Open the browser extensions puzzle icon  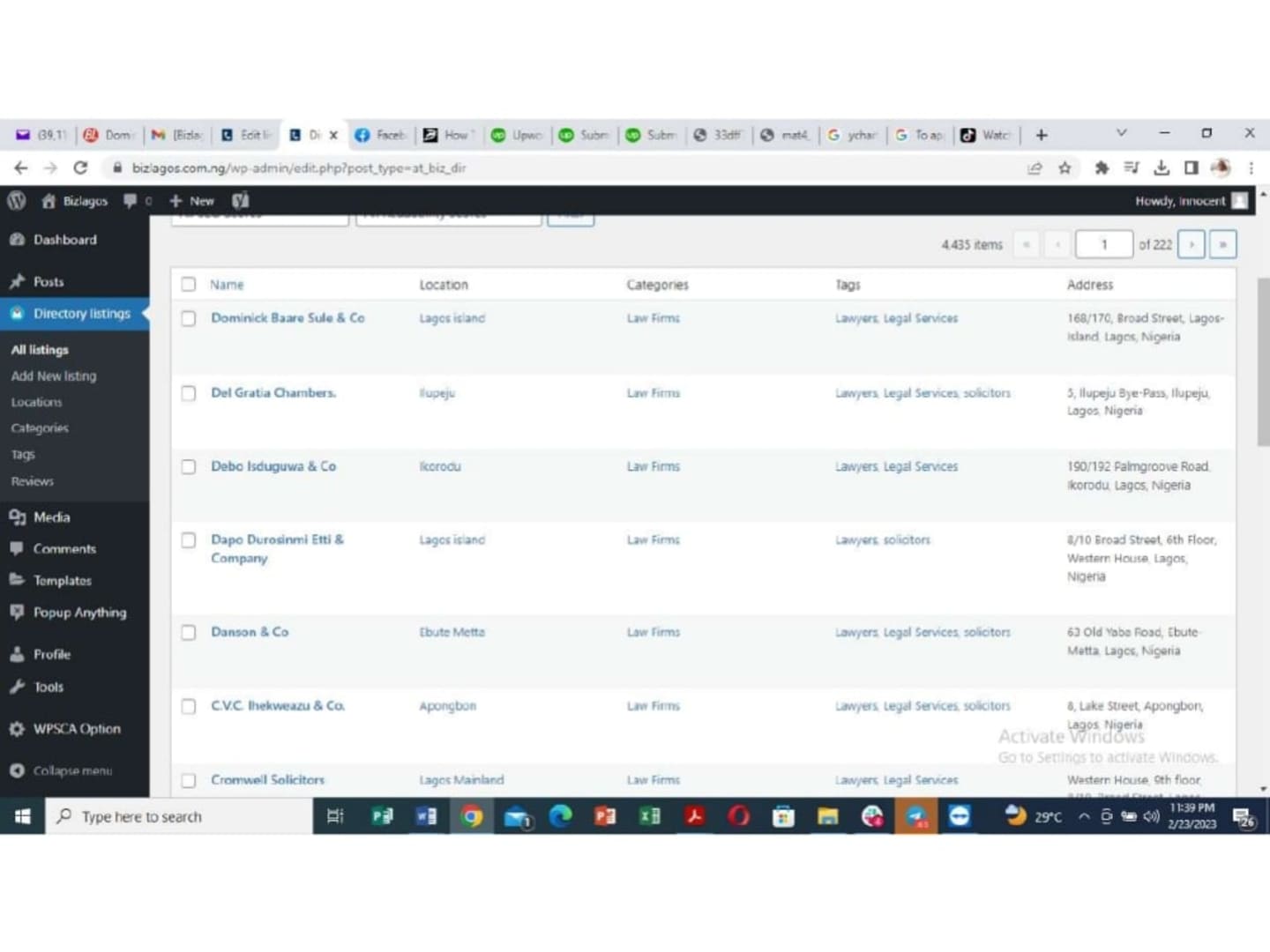(x=1102, y=167)
